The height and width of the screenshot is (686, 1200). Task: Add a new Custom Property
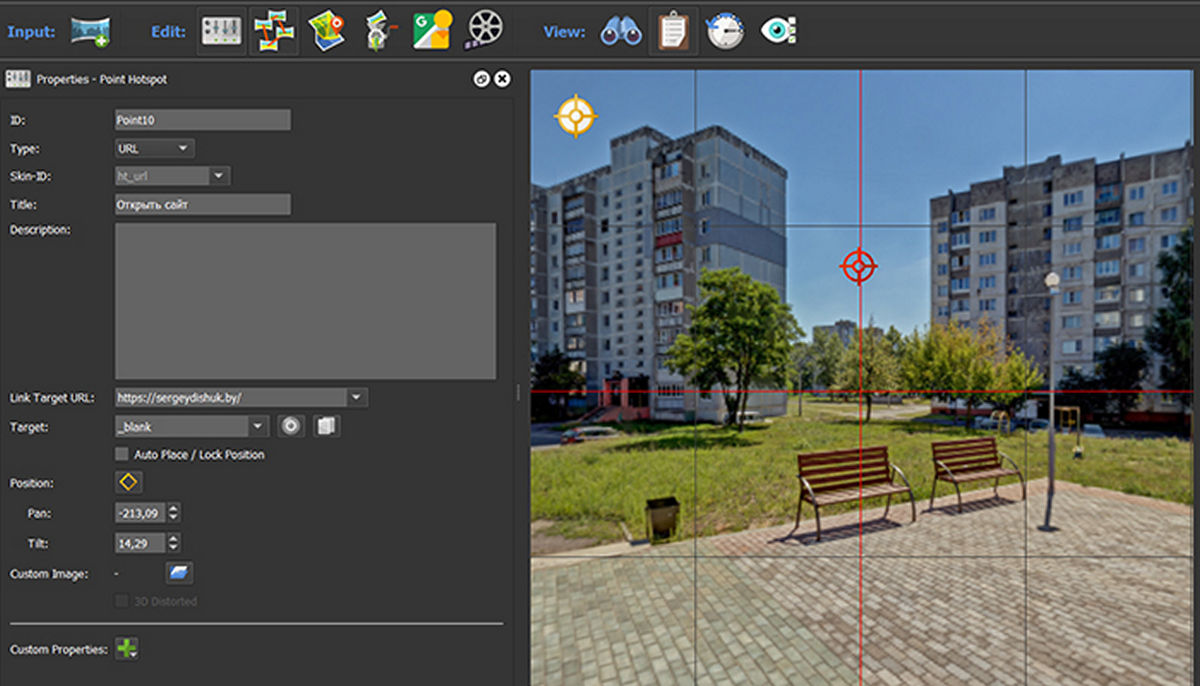[x=127, y=649]
